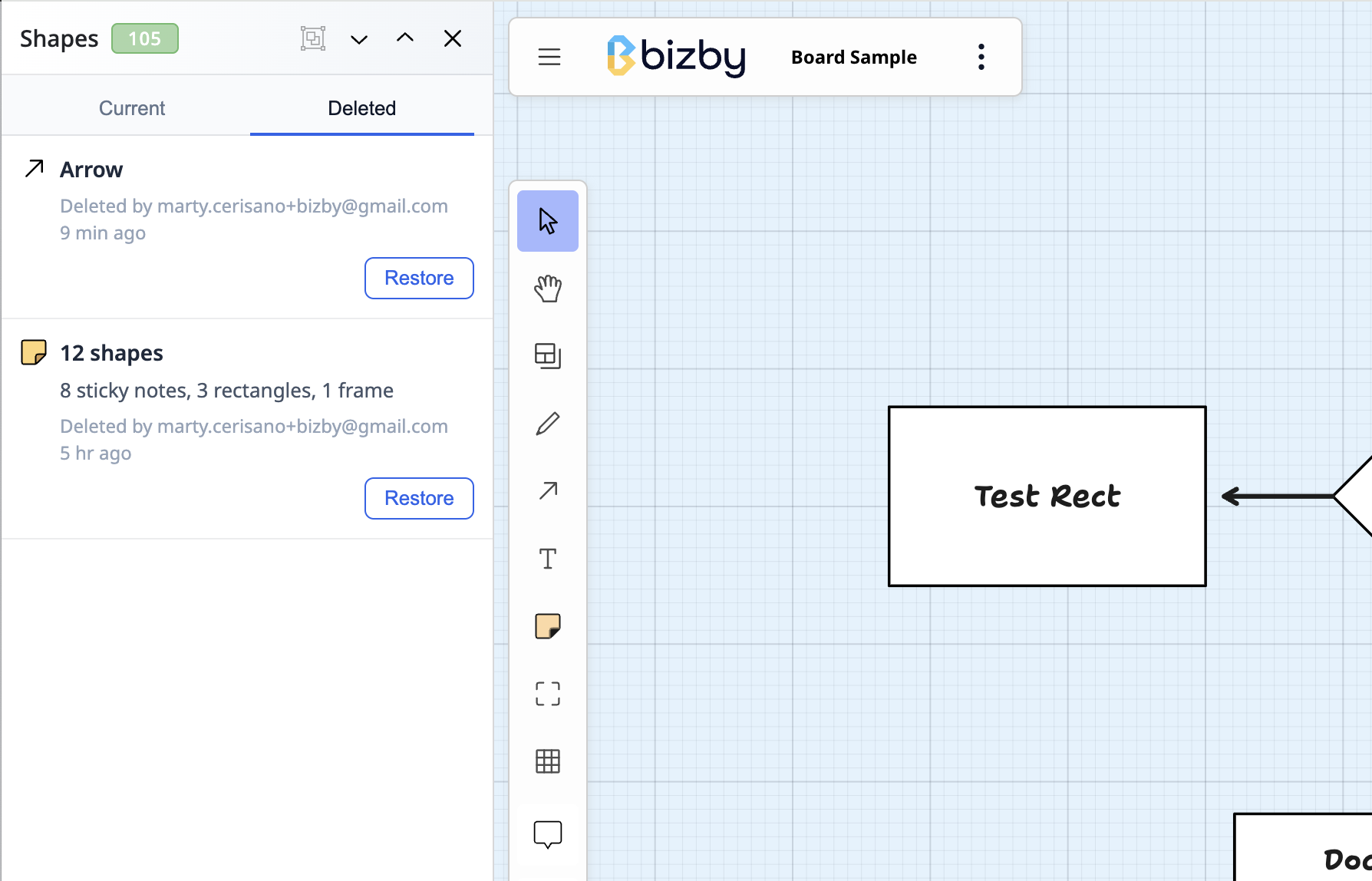1372x881 pixels.
Task: Switch to the Deleted tab
Action: 362,108
